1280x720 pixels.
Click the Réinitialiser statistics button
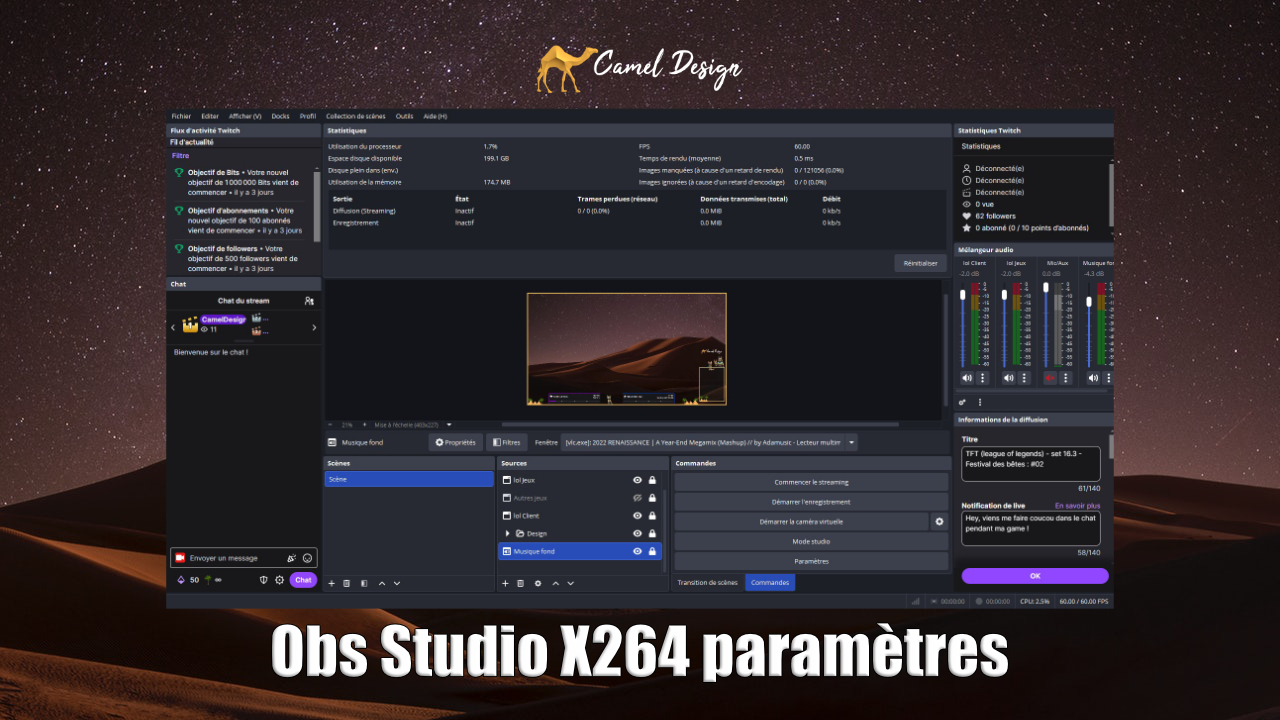click(x=920, y=263)
